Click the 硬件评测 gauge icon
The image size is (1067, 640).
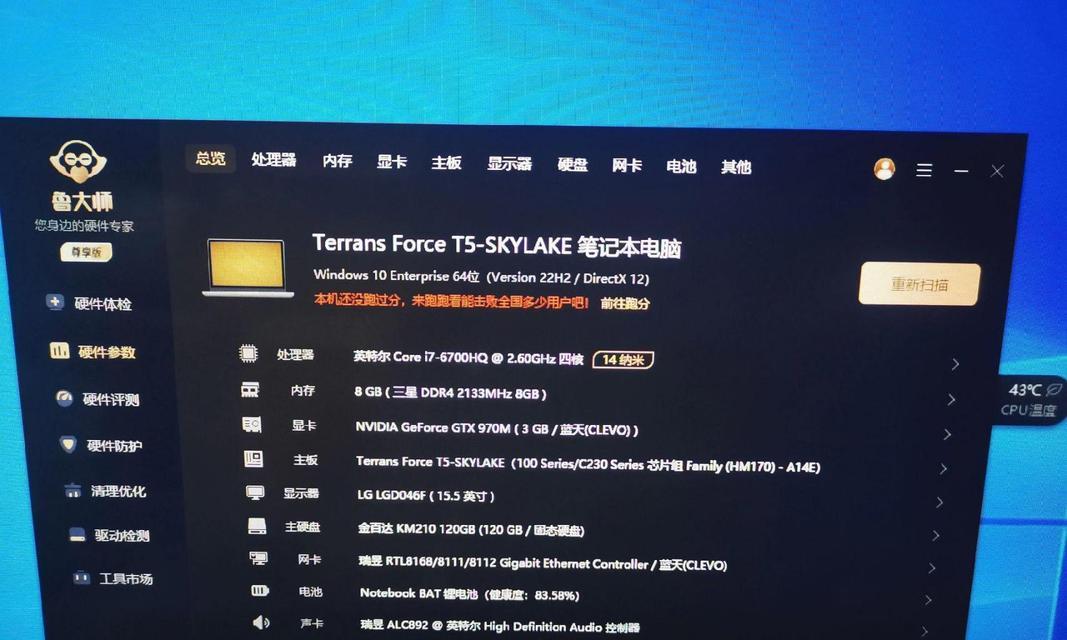point(64,398)
